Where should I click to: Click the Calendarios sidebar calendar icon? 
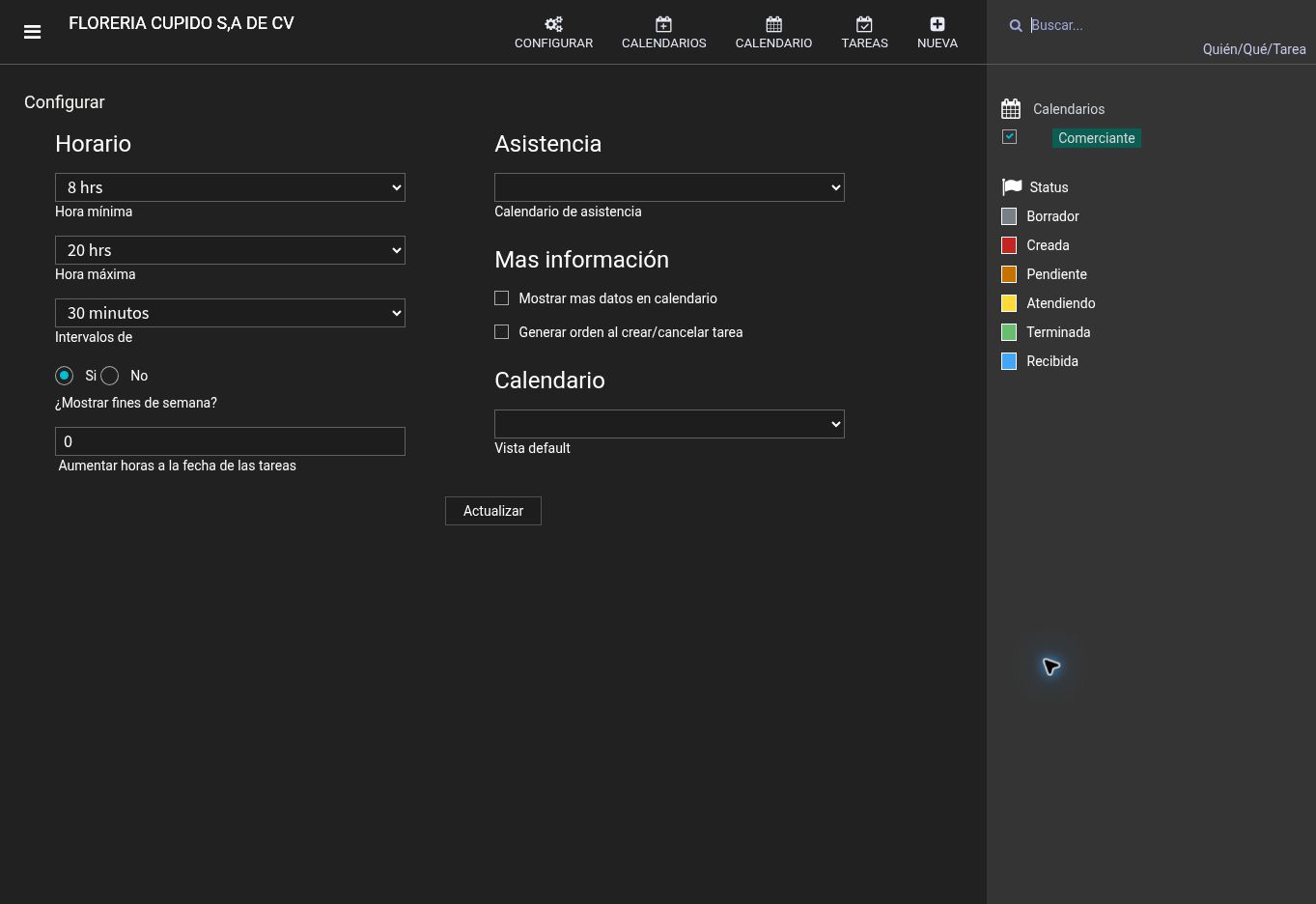click(x=1011, y=109)
